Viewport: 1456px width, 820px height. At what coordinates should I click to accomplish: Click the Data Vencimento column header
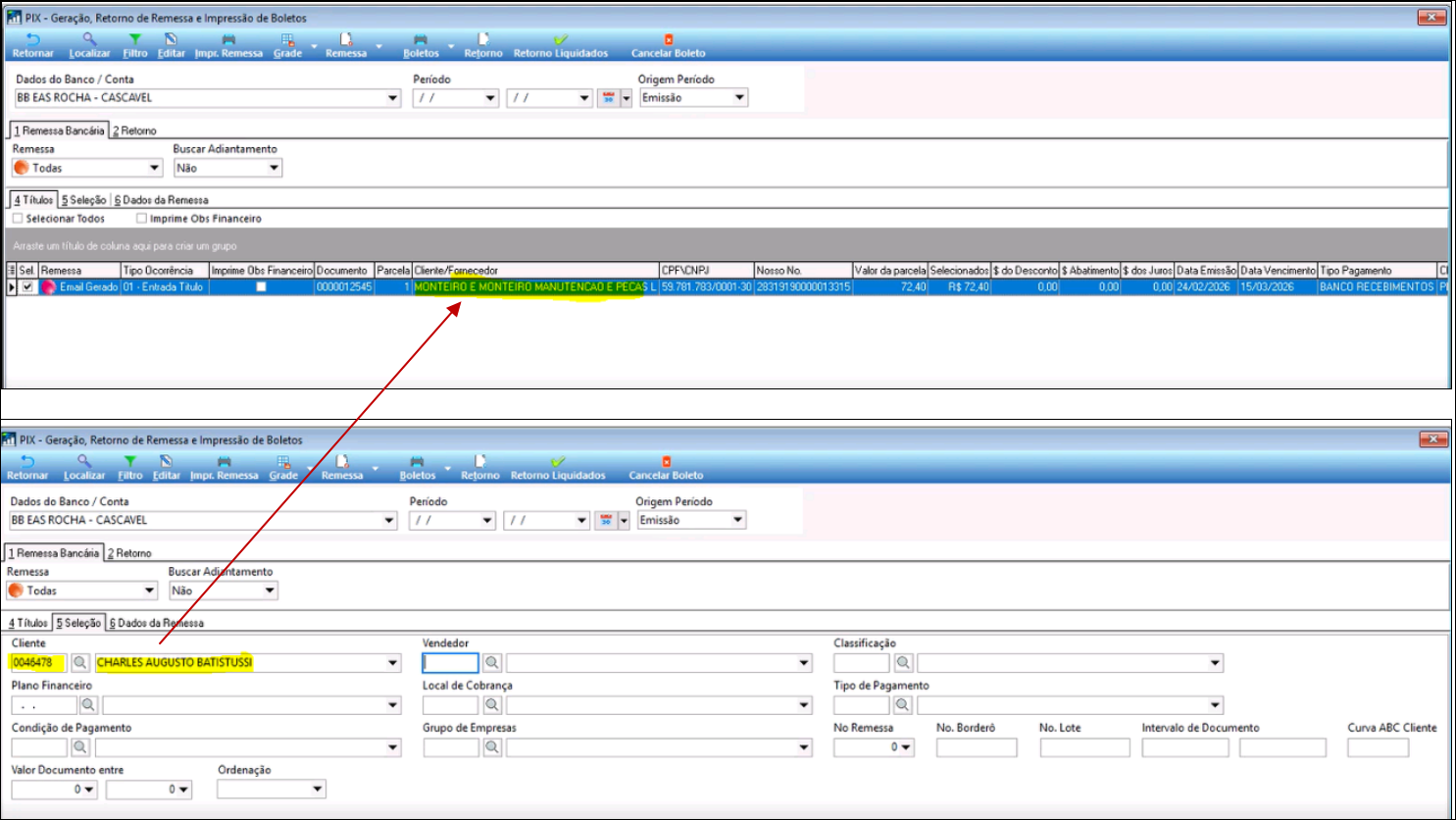[x=1277, y=271]
